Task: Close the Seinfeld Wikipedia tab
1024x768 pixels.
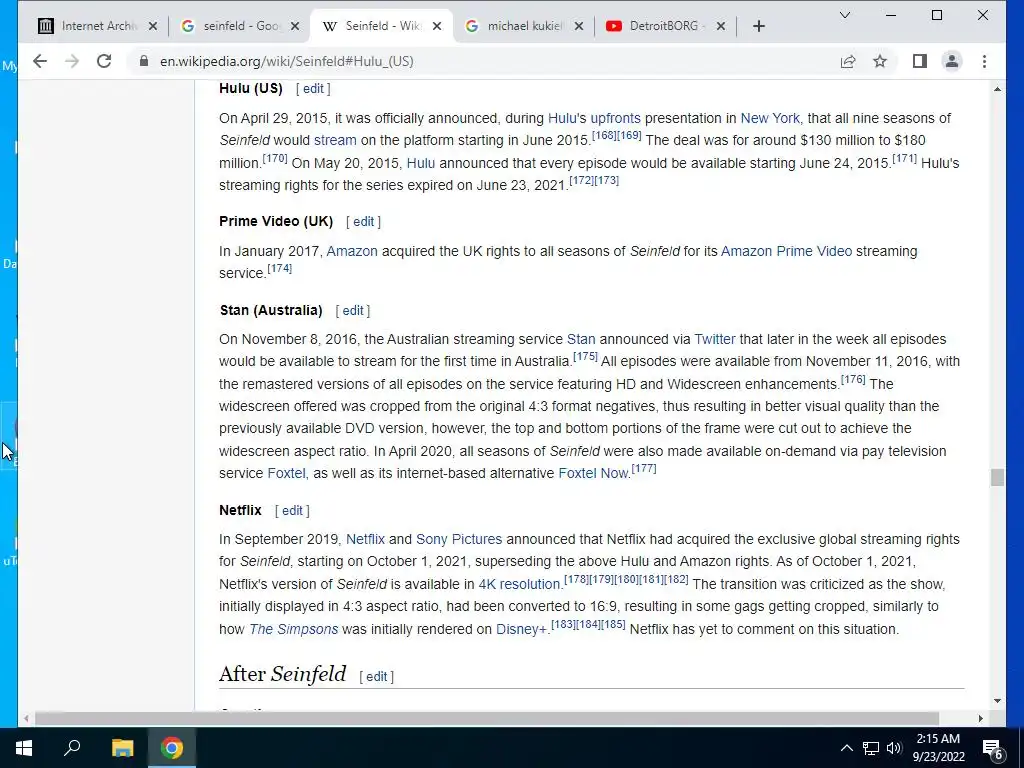Action: (437, 26)
